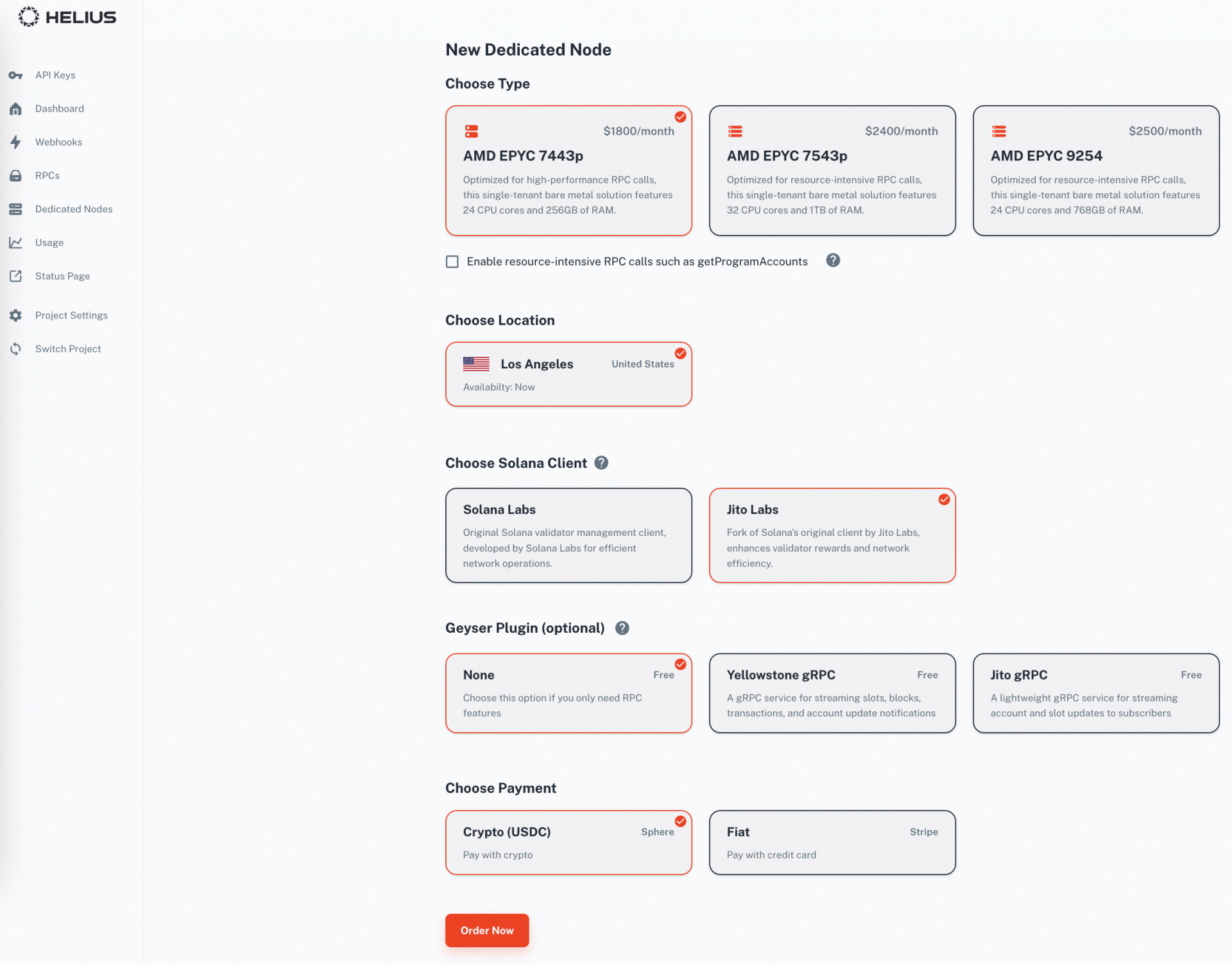Select the AMD EPYC 7543p node type
Viewport: 1232px width, 964px height.
[x=832, y=171]
